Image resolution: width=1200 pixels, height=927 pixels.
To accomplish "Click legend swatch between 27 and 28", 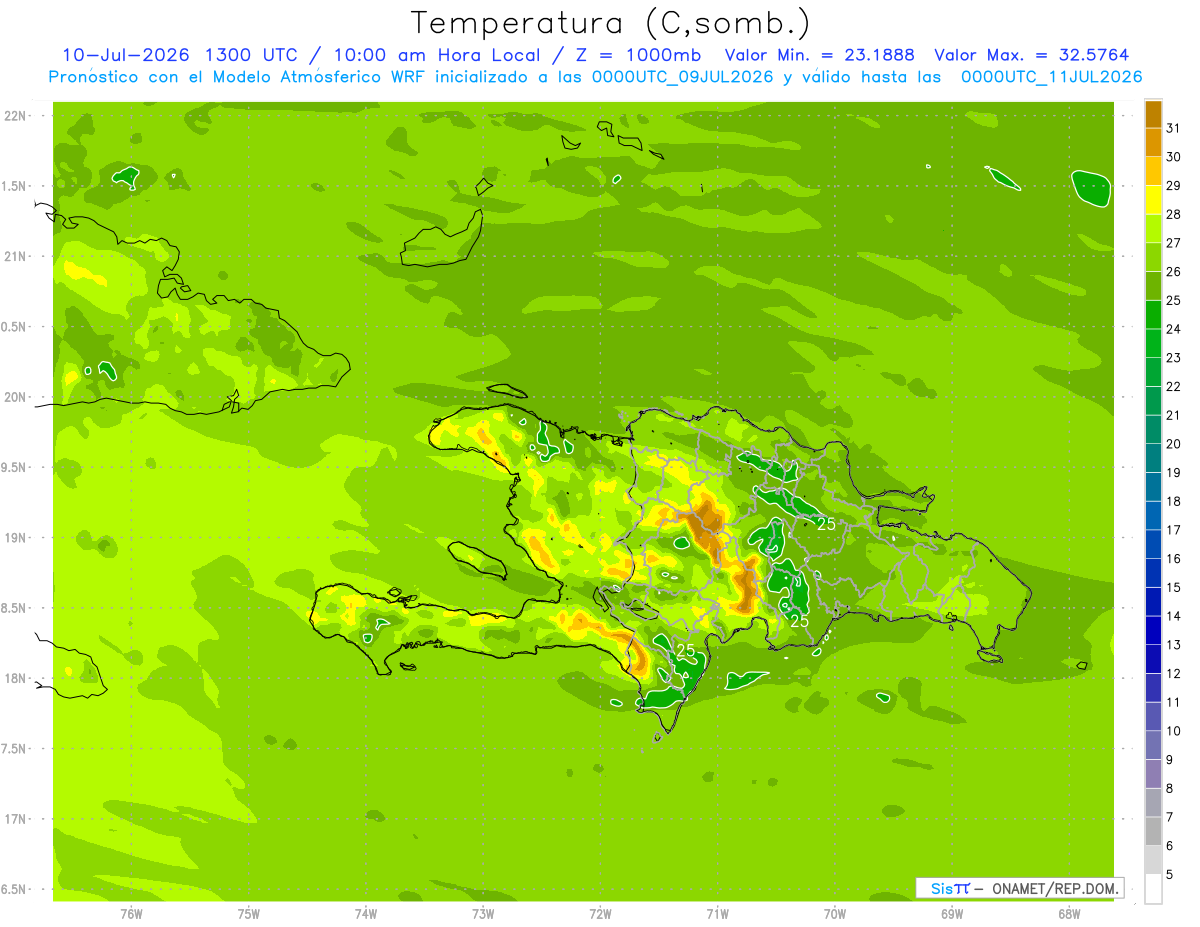I will point(1153,228).
